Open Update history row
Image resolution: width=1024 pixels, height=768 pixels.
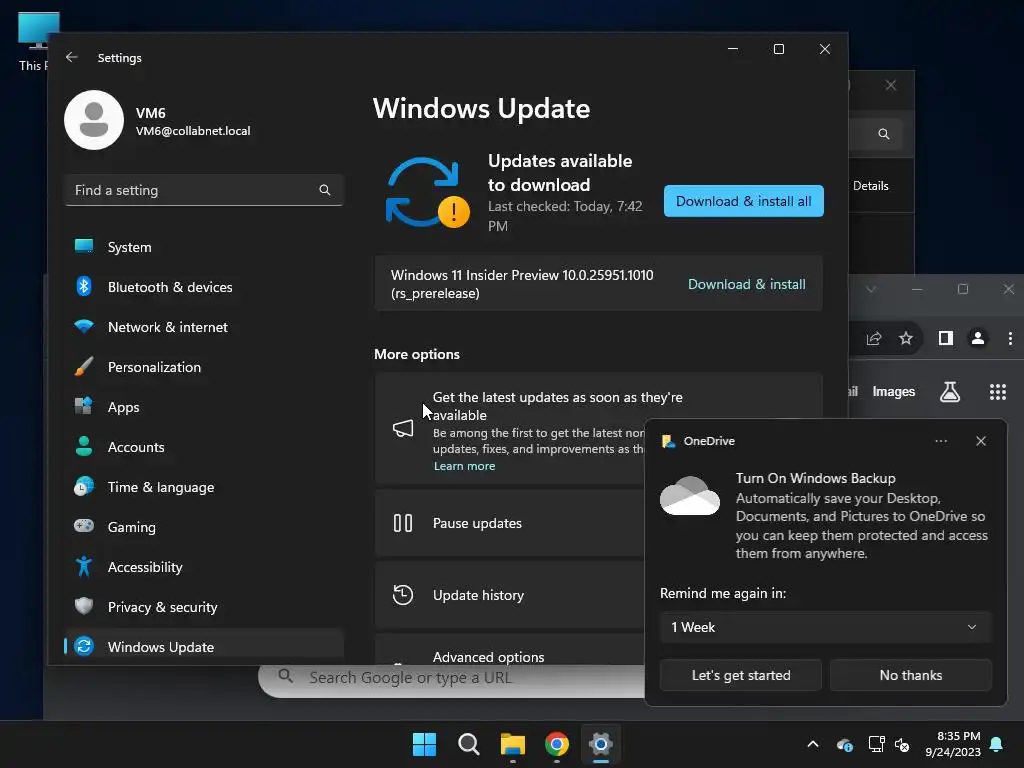coord(509,595)
